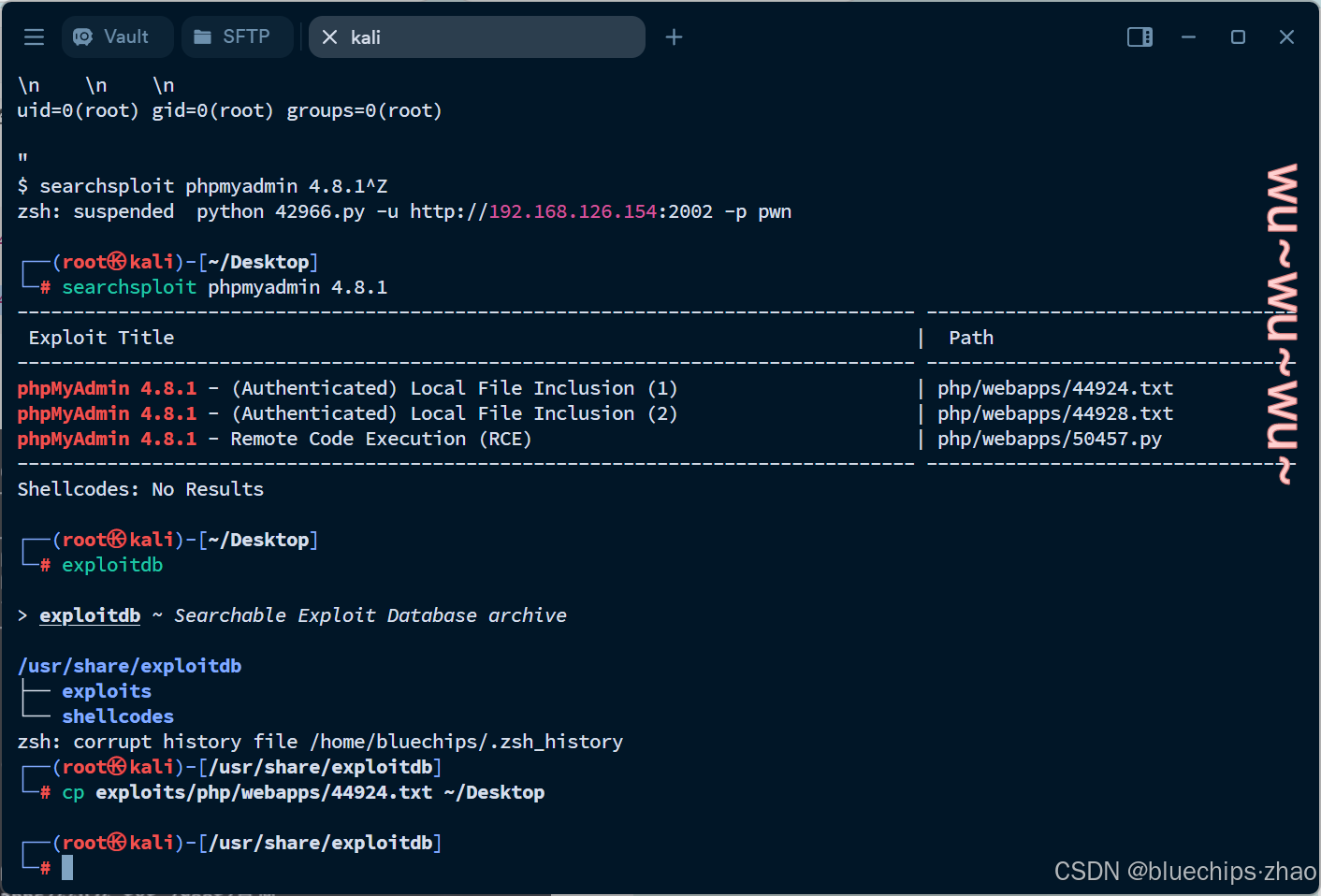The image size is (1321, 896).
Task: Open the Vault tab
Action: [x=118, y=36]
